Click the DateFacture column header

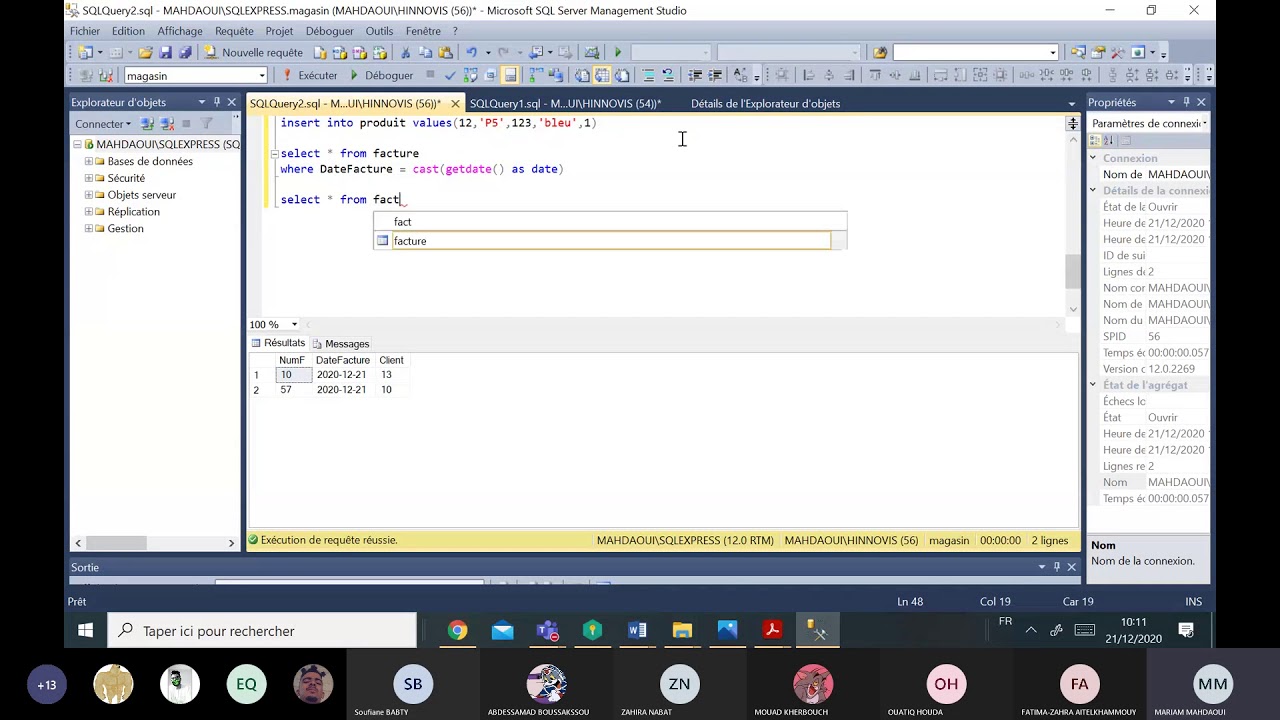(x=342, y=360)
